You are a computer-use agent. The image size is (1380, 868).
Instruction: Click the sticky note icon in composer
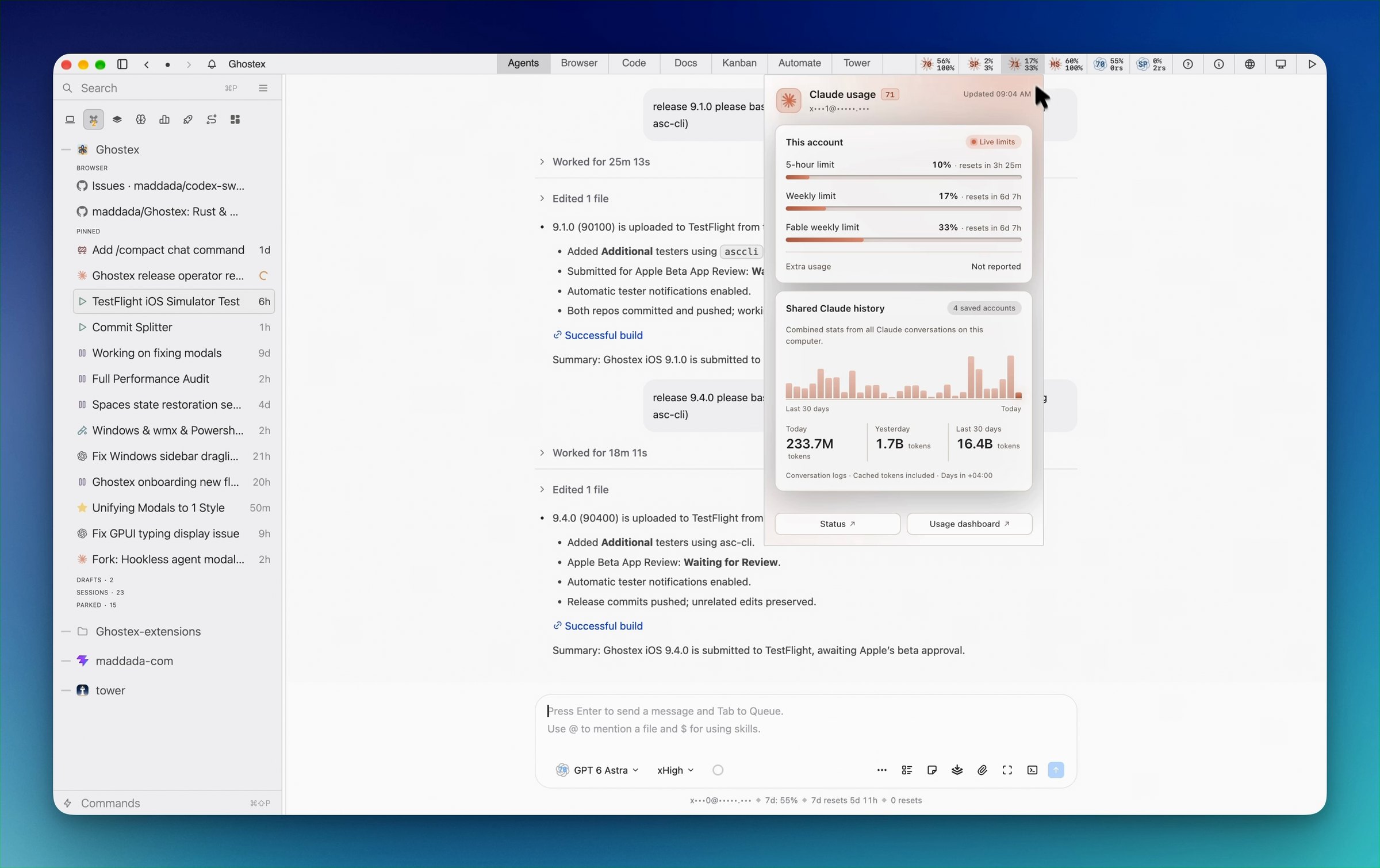932,770
